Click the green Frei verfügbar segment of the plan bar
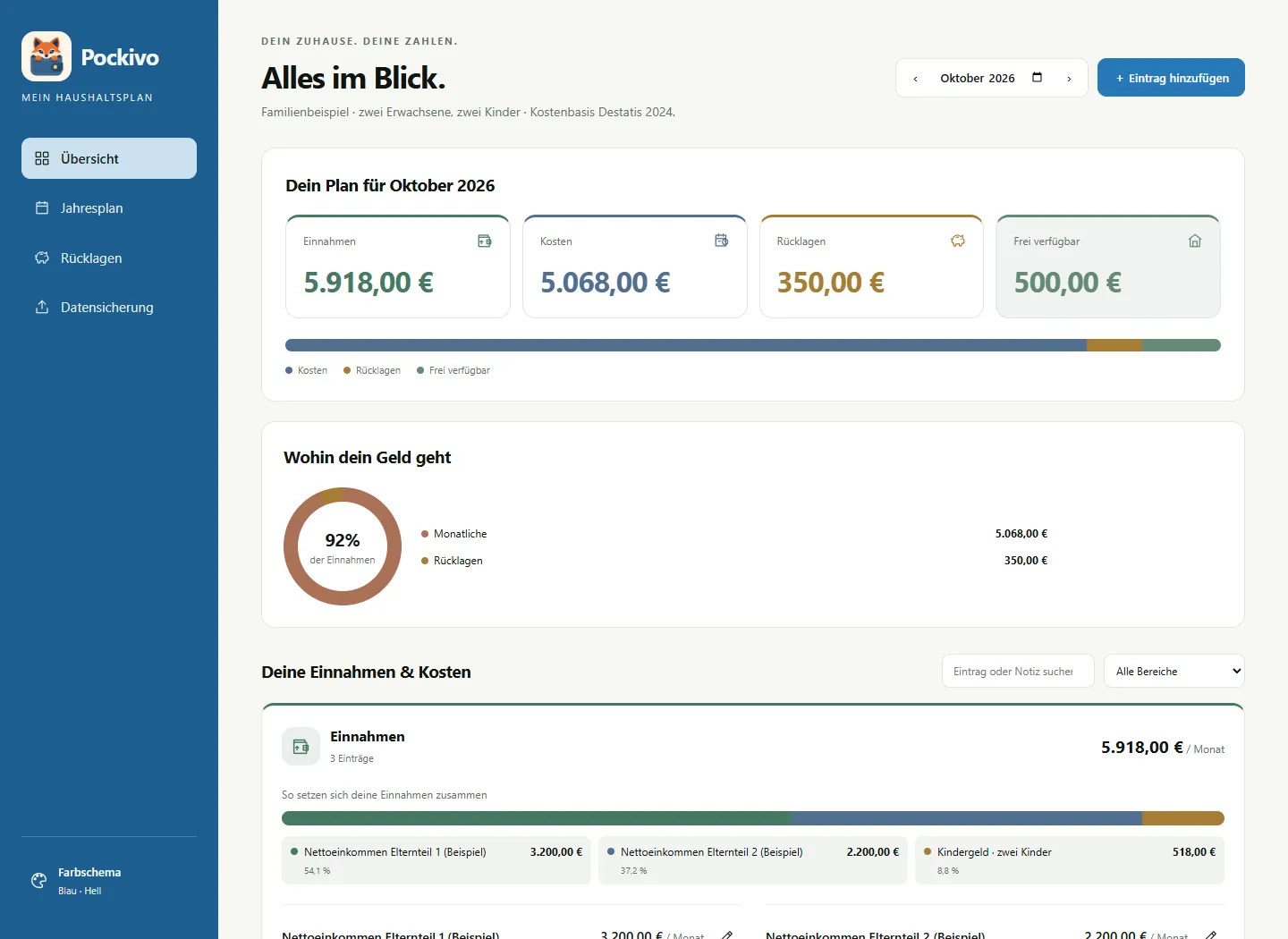 [x=1182, y=345]
